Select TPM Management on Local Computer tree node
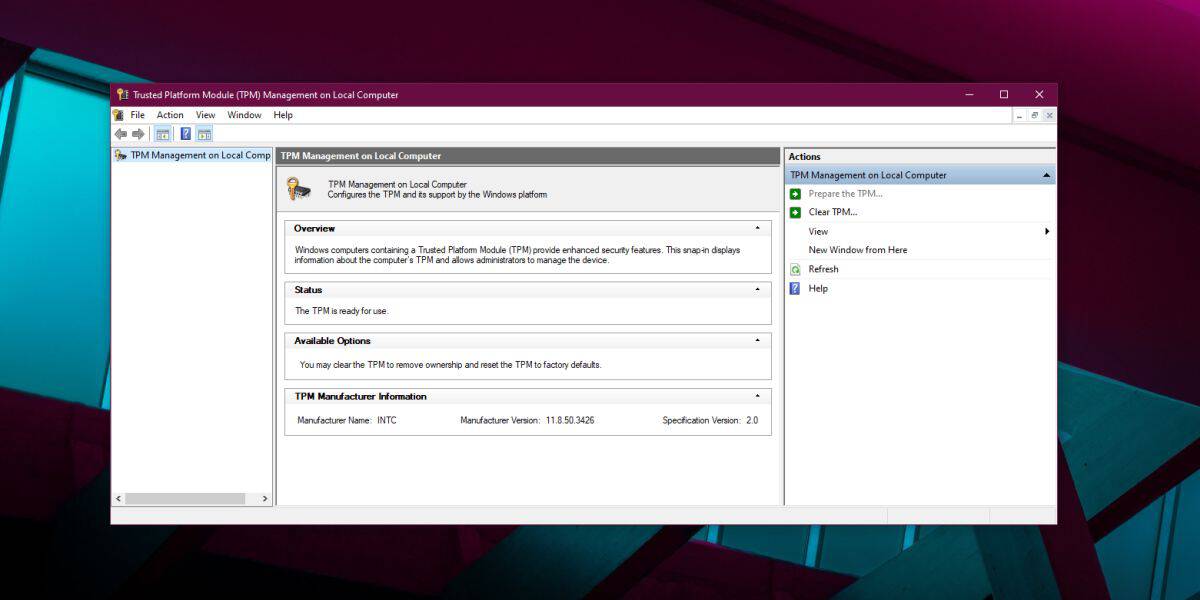1200x600 pixels. (200, 155)
